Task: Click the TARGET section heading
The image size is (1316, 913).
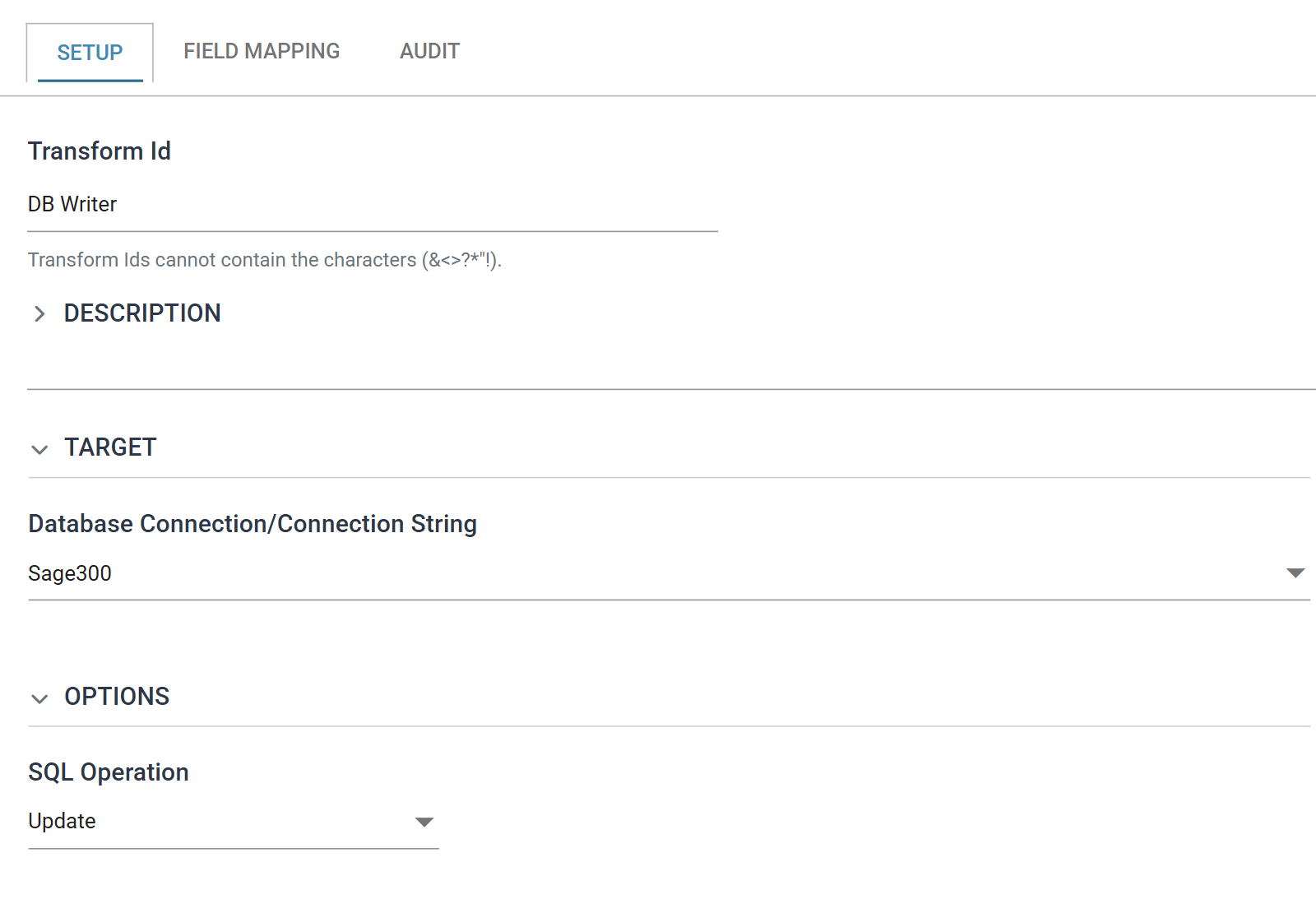Action: pyautogui.click(x=110, y=447)
